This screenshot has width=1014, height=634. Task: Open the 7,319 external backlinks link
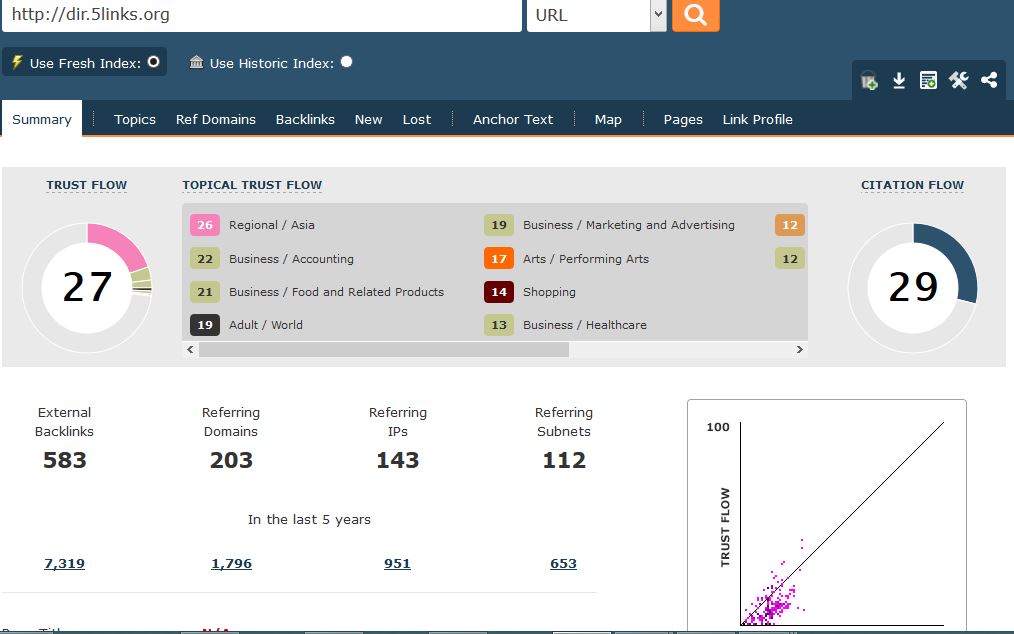click(64, 563)
